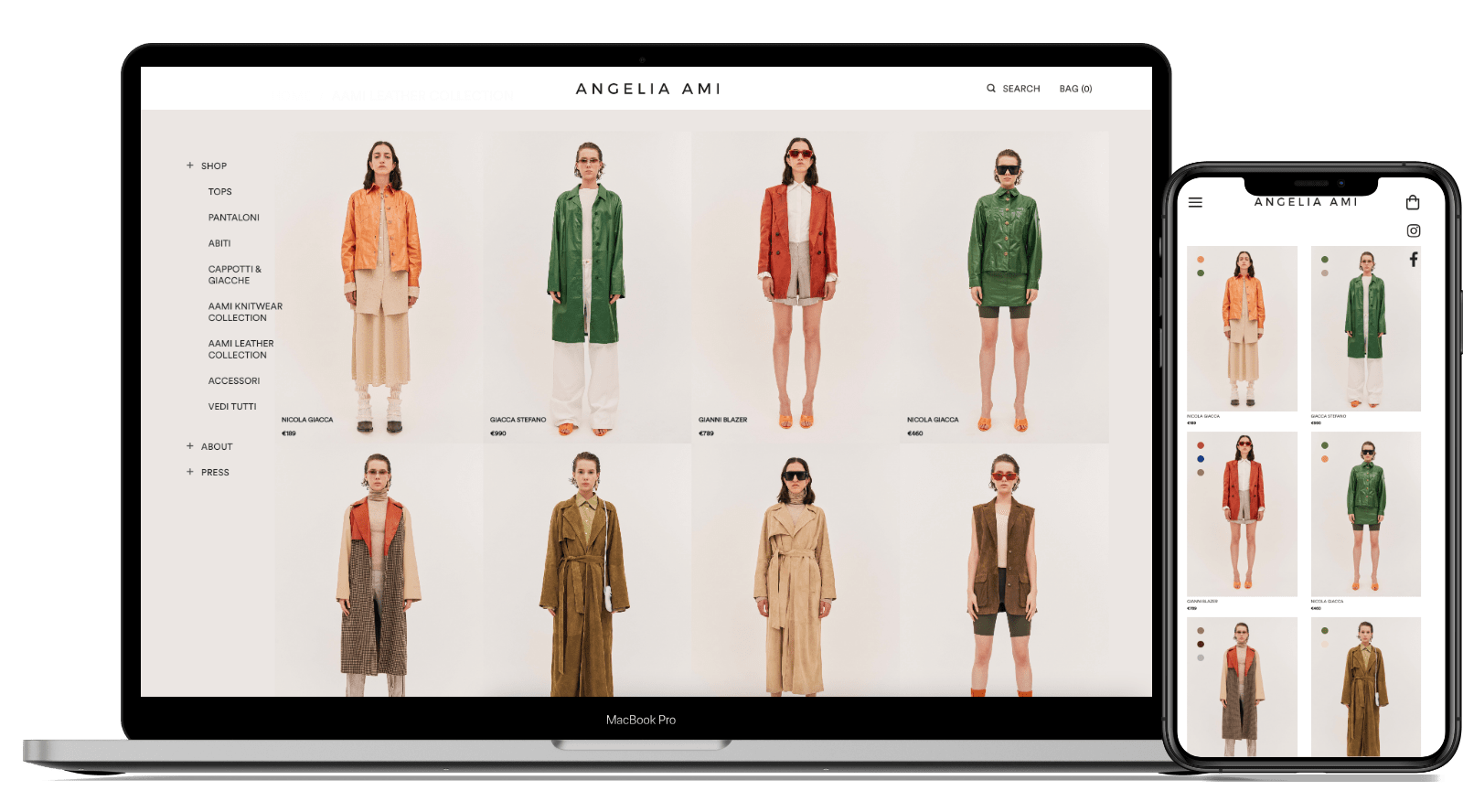The height and width of the screenshot is (812, 1463).
Task: Select the PANTALONI category
Action: [x=233, y=218]
